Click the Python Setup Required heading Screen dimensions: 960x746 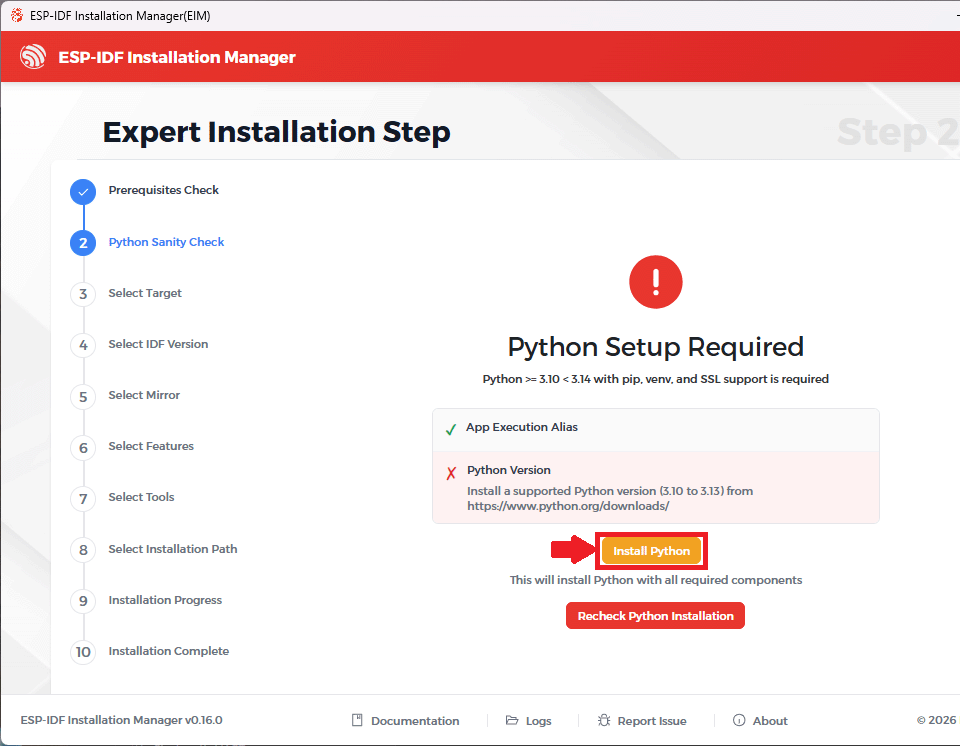pyautogui.click(x=655, y=347)
